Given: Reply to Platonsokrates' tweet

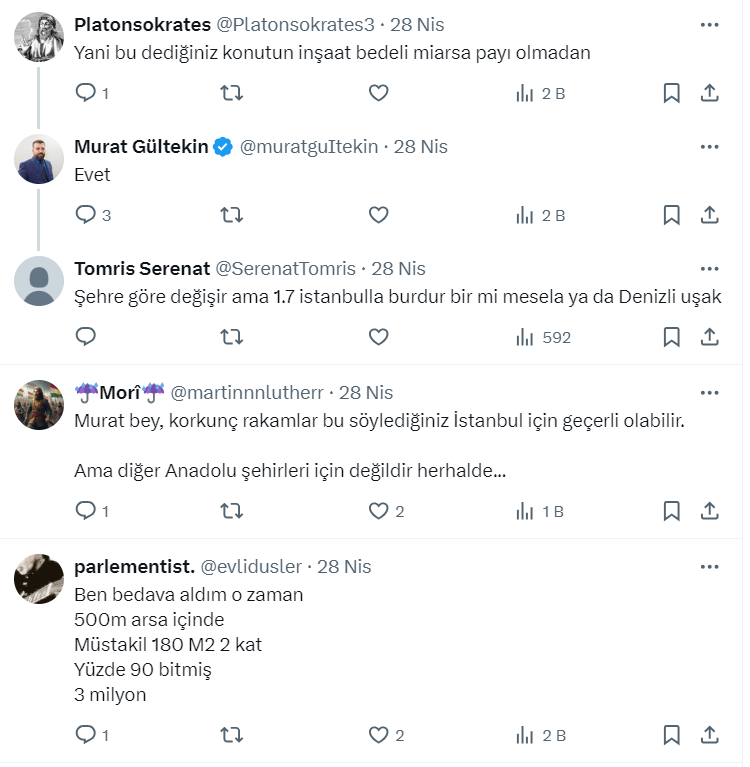Looking at the screenshot, I should (x=86, y=93).
